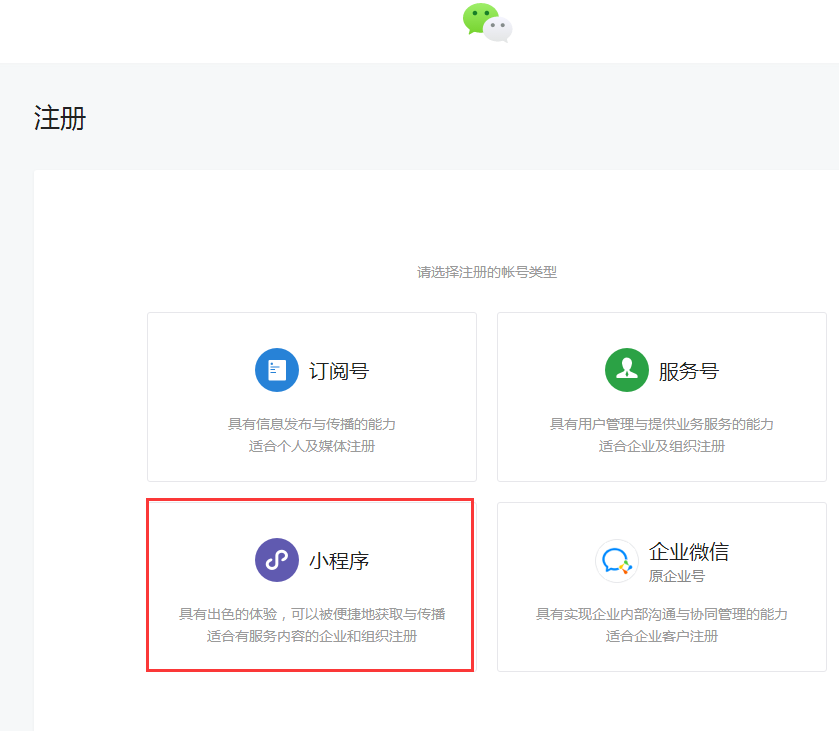Click the 注册 page heading
Image resolution: width=839 pixels, height=731 pixels.
[60, 119]
